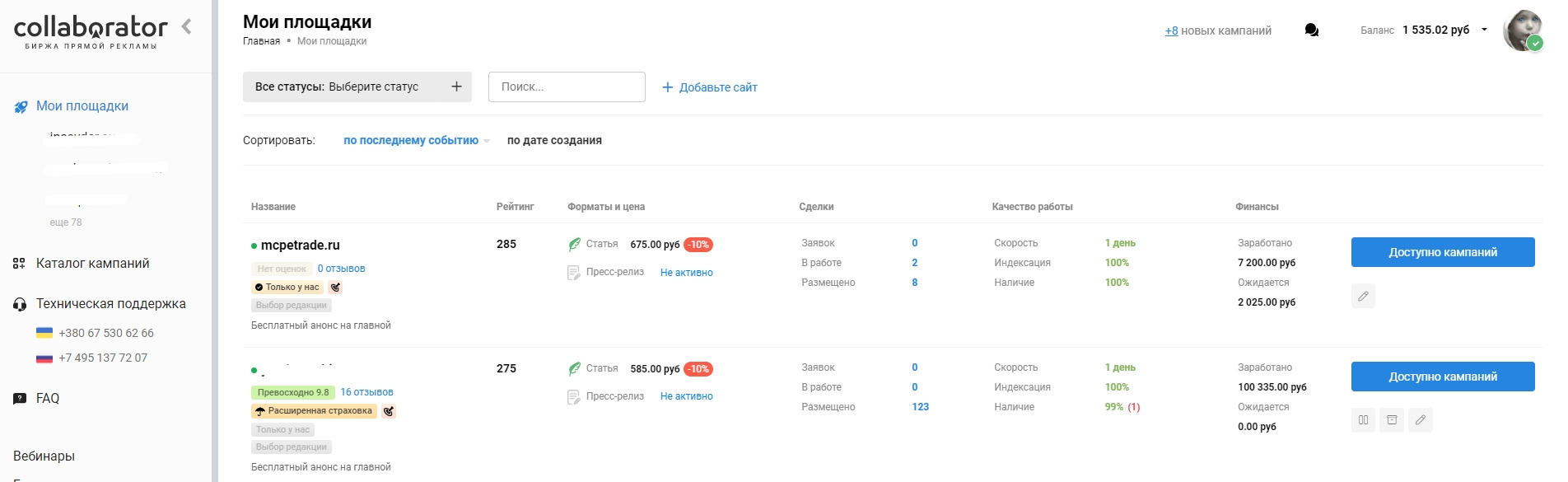Screen dimensions: 1568x482
Task: Activate press-release 'Не активно' for mcpetrade.ru
Action: 686,273
